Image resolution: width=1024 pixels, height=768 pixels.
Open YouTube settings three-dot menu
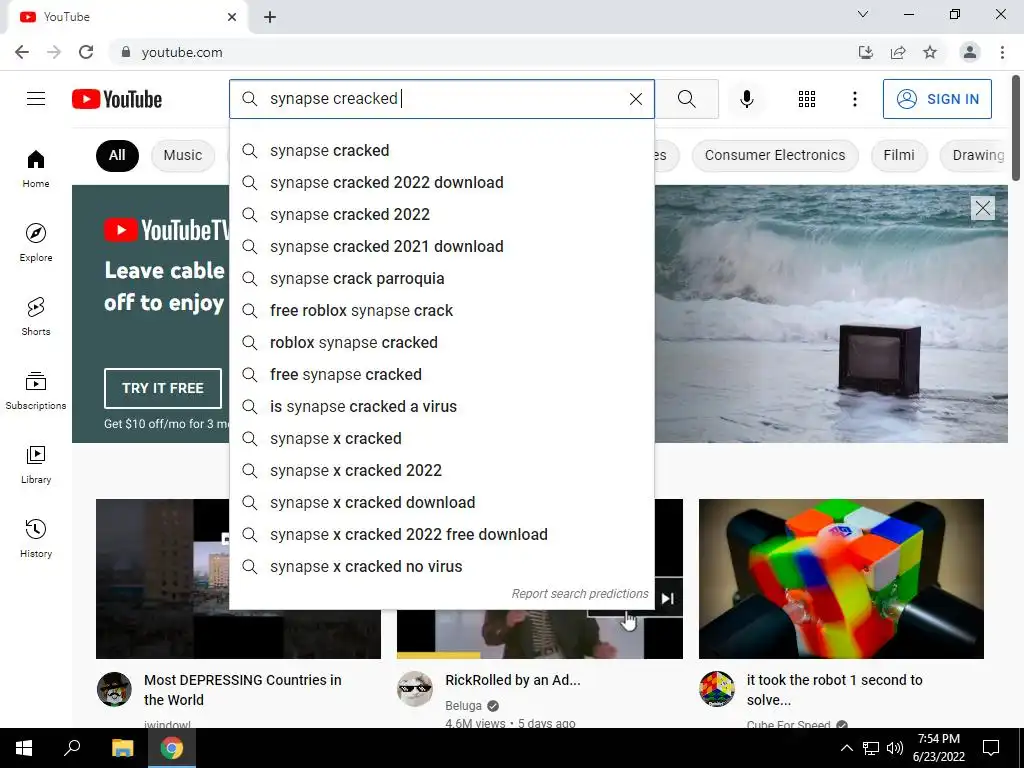pos(854,99)
